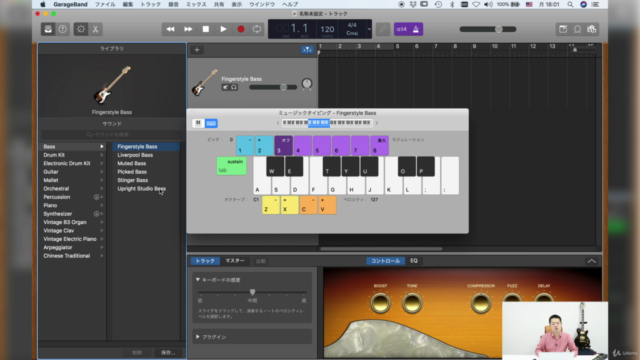Lower octave with Z key

click(271, 205)
